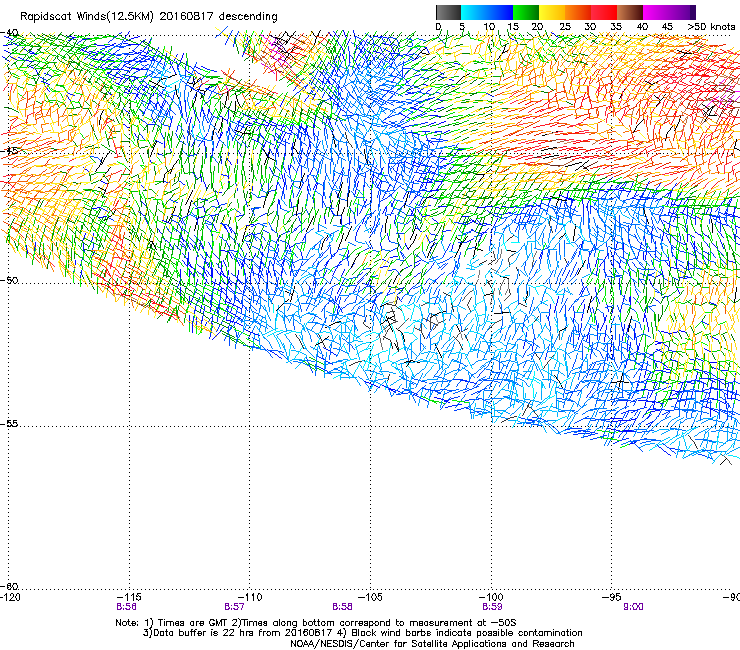Click the '-115' longitude axis label
Screen dimensions: 740x650
[x=129, y=597]
